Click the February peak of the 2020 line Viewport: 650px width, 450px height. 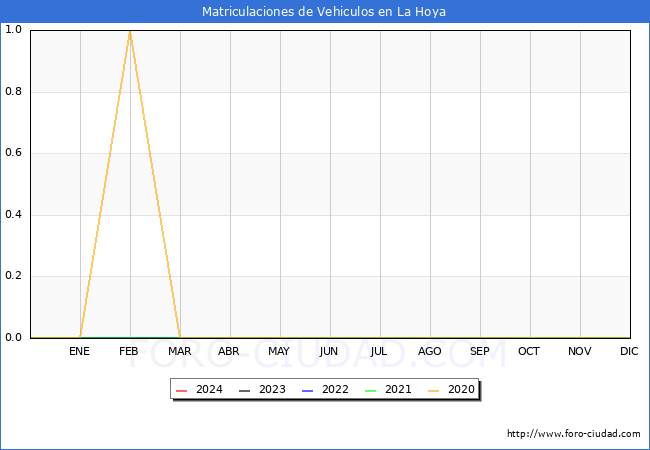click(130, 31)
